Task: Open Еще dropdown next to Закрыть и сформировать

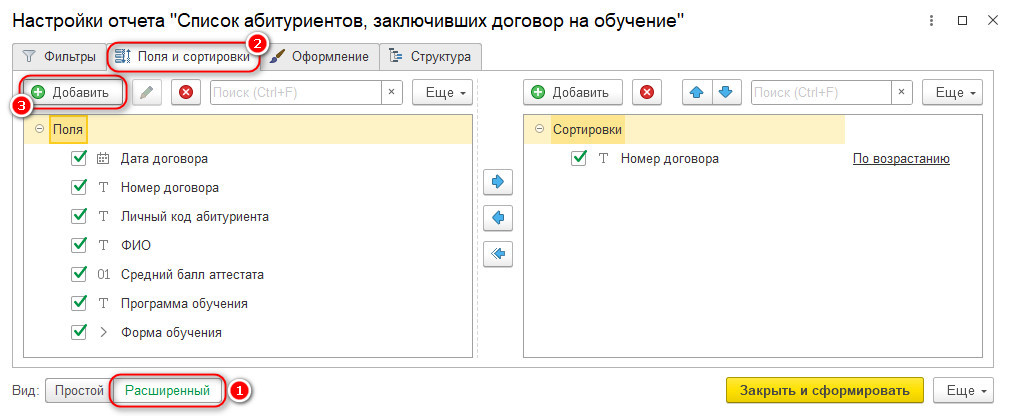Action: point(963,391)
